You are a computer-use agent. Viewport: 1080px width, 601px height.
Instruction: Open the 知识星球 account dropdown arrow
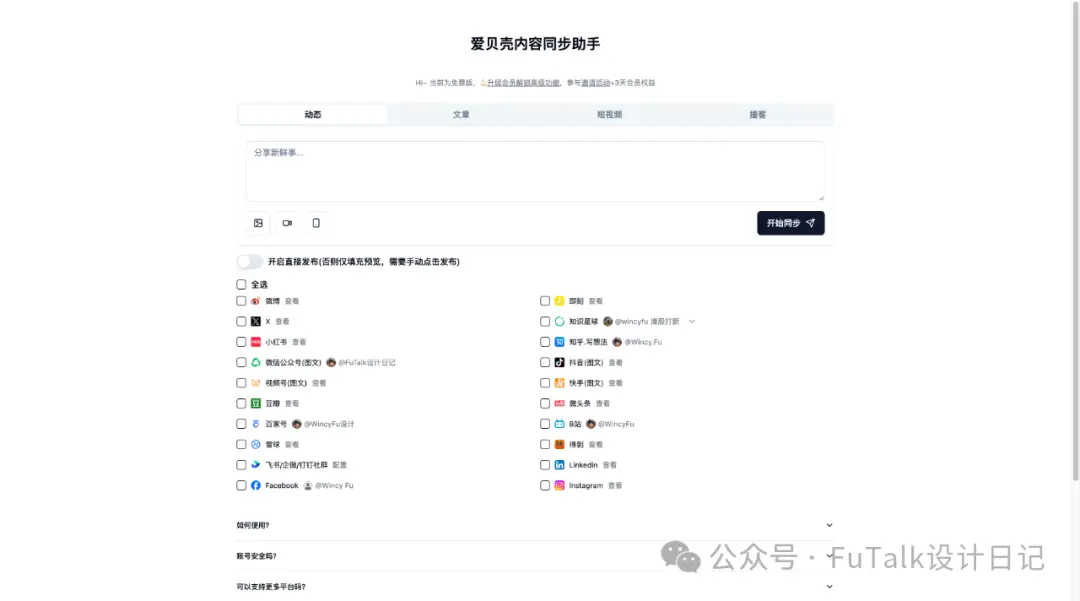692,321
